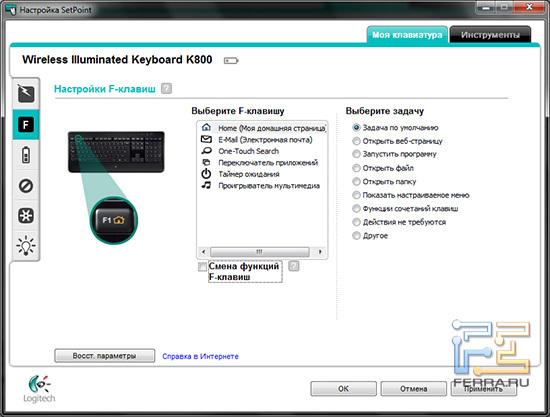550x417 pixels.
Task: Open the hotkeys settings sidebar icon
Action: point(26,94)
